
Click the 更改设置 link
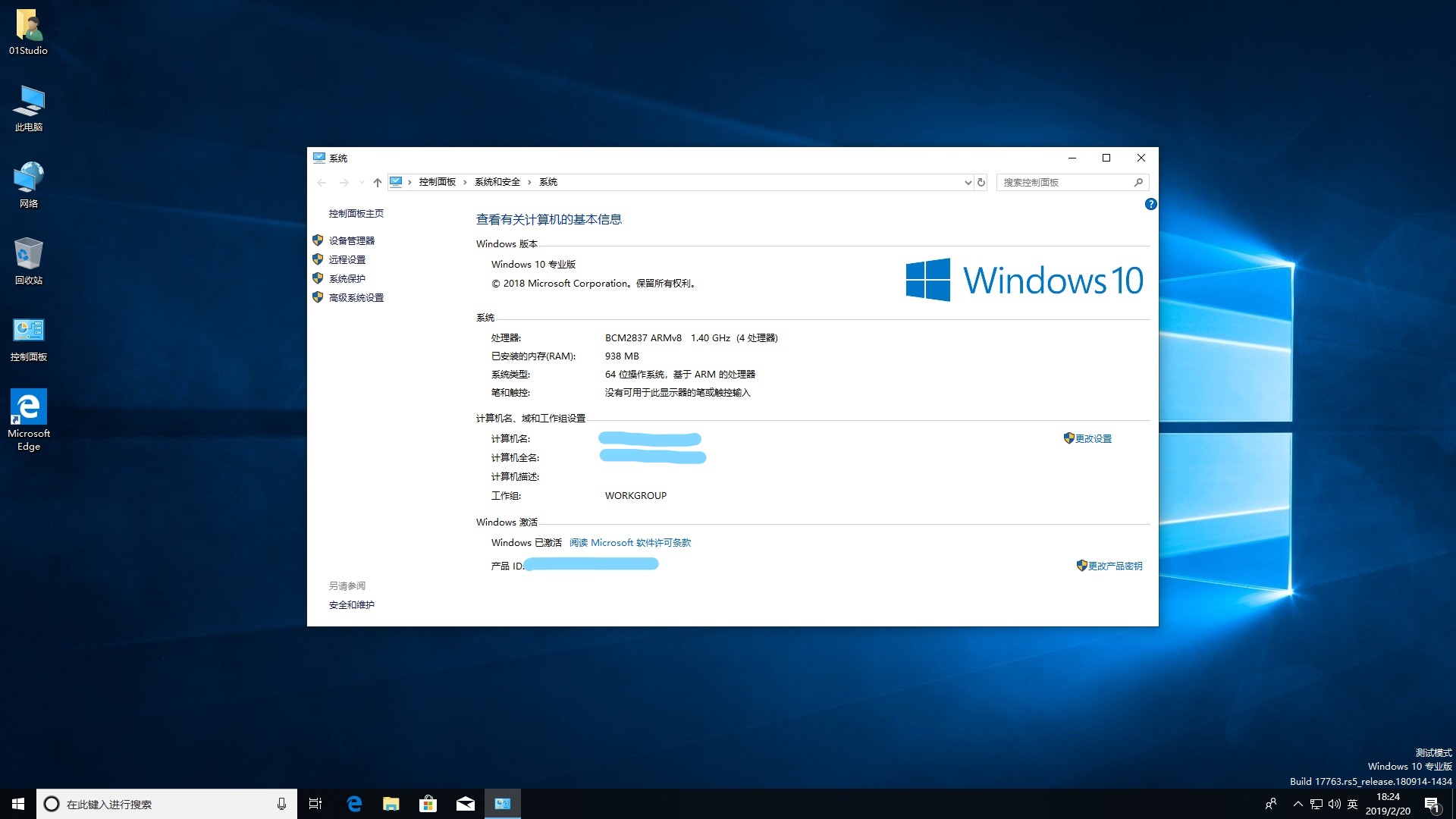(1094, 438)
